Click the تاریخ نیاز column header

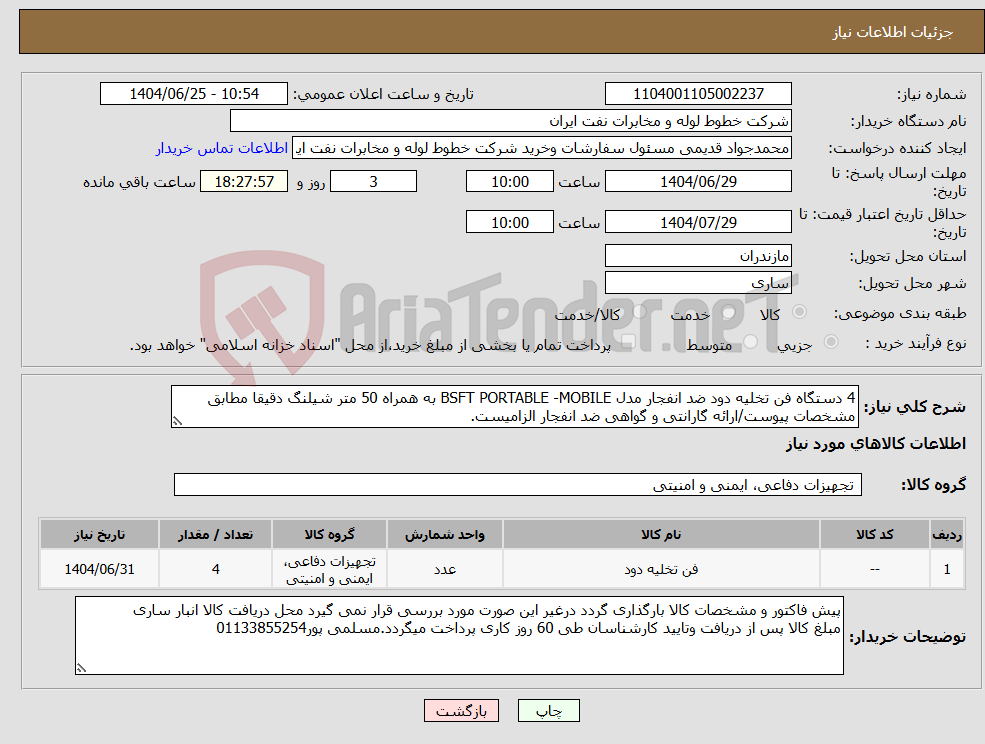99,535
